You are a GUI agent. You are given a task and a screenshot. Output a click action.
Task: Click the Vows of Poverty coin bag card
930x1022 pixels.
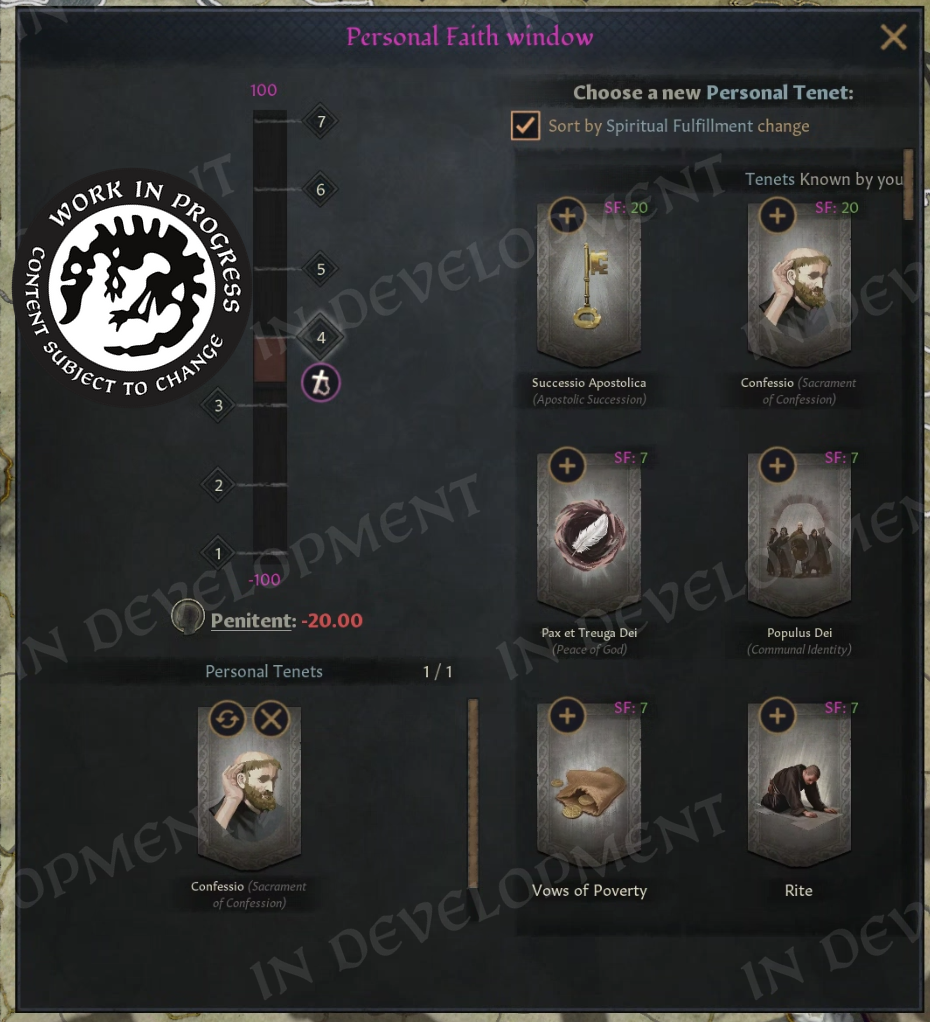pos(589,785)
